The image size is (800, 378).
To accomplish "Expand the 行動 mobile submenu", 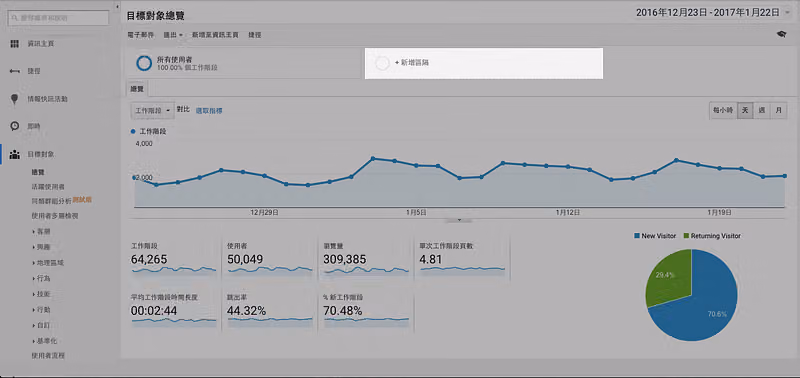I will 41,310.
